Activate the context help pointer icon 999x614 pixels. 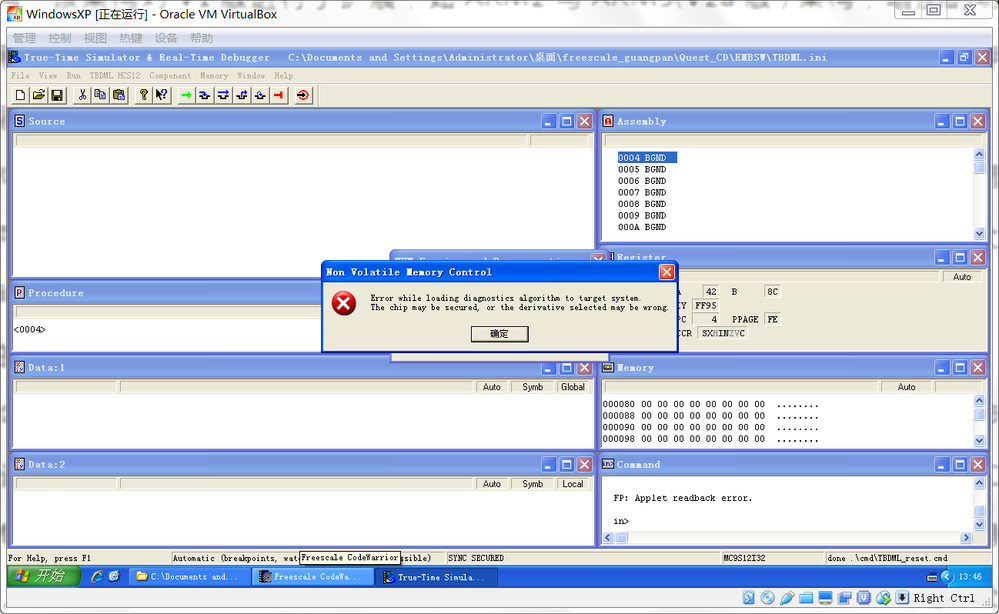pos(162,96)
